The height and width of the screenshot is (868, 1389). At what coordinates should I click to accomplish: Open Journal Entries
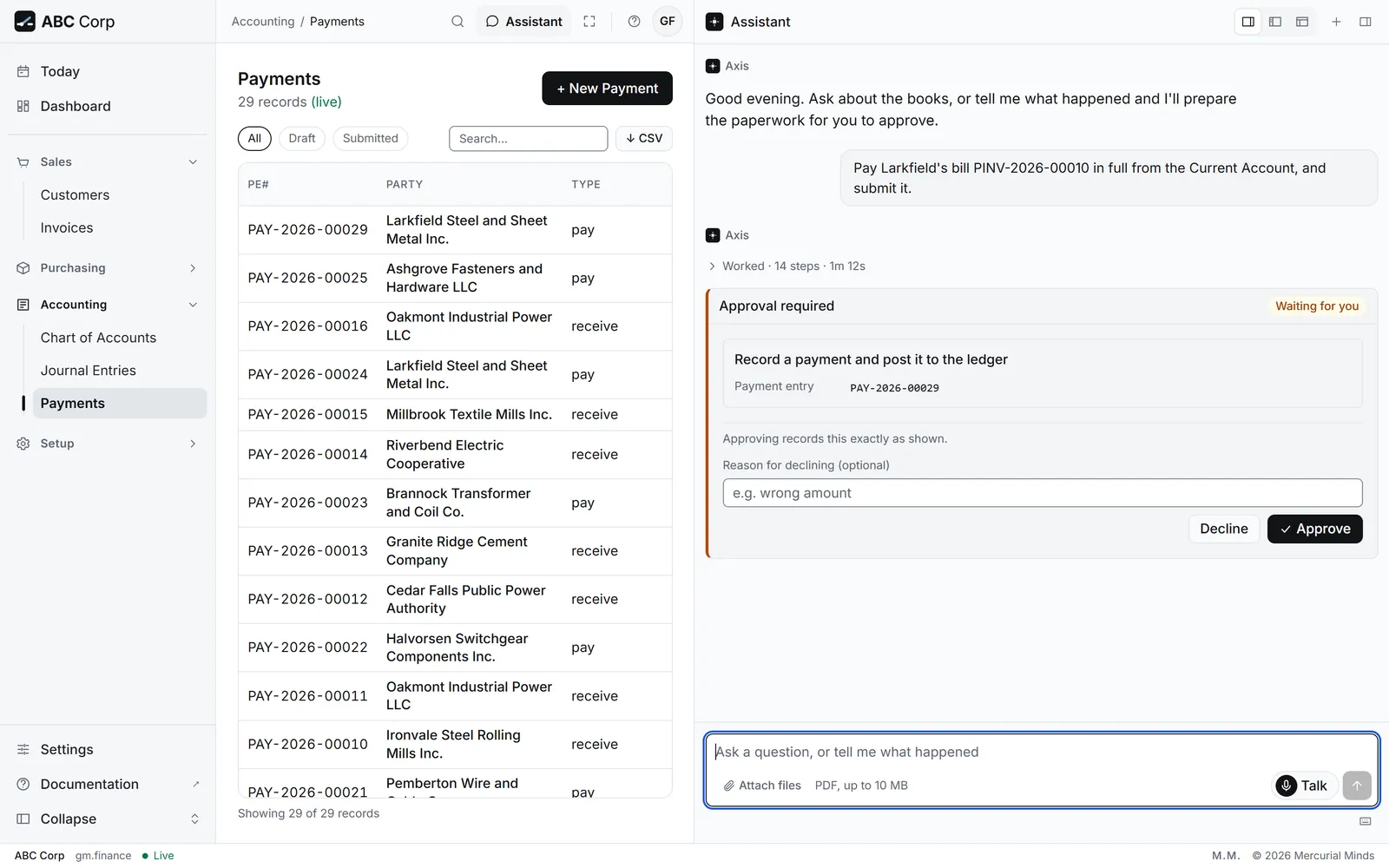coord(120,371)
